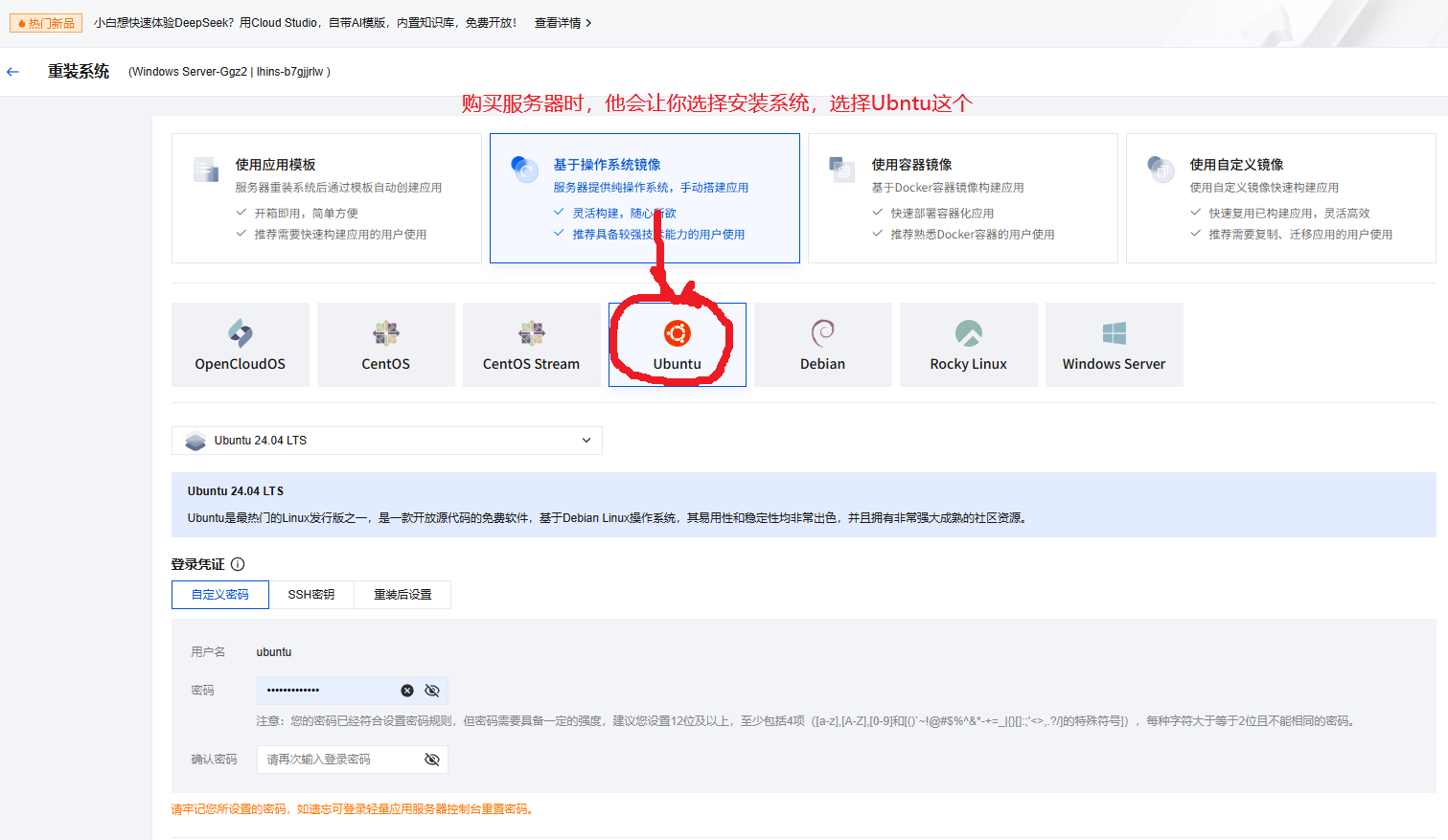Choose the Ubuntu system tile

(x=678, y=345)
